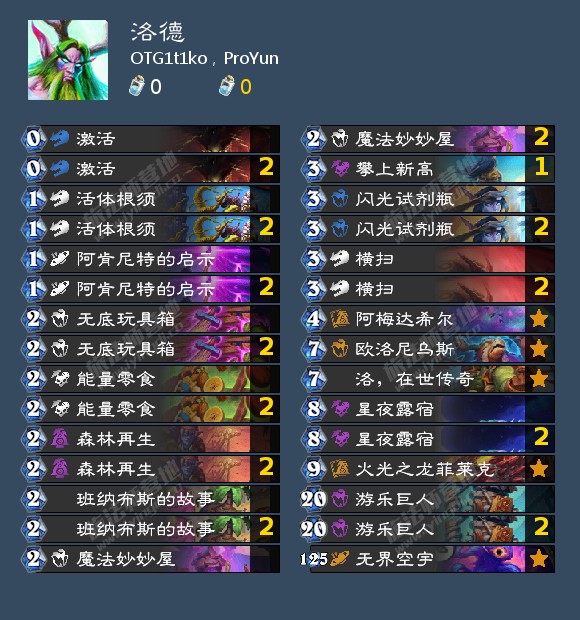
Task: Click the yellow-numbered dust jar icon
Action: tap(227, 86)
